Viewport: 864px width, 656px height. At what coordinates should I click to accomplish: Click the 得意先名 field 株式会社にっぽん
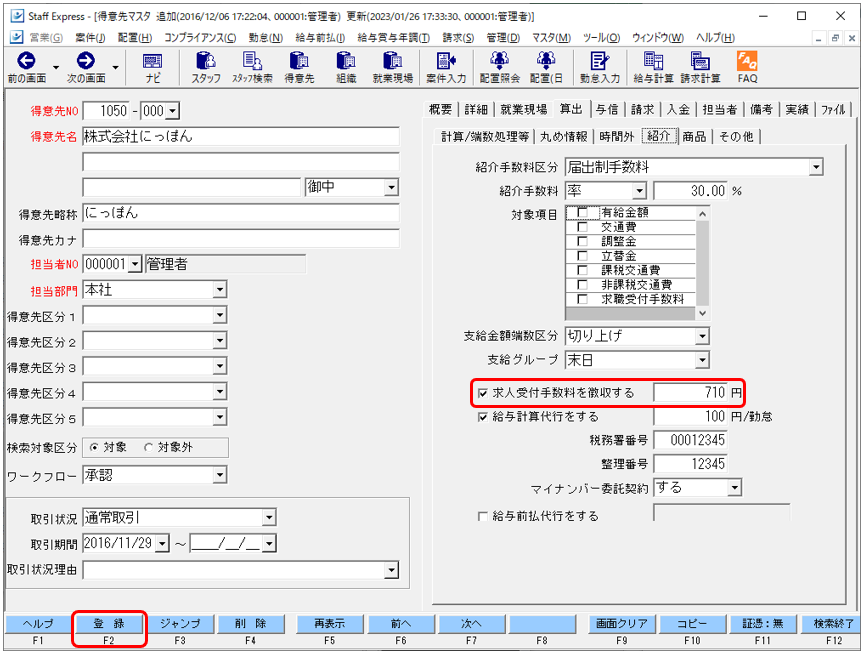tap(241, 137)
